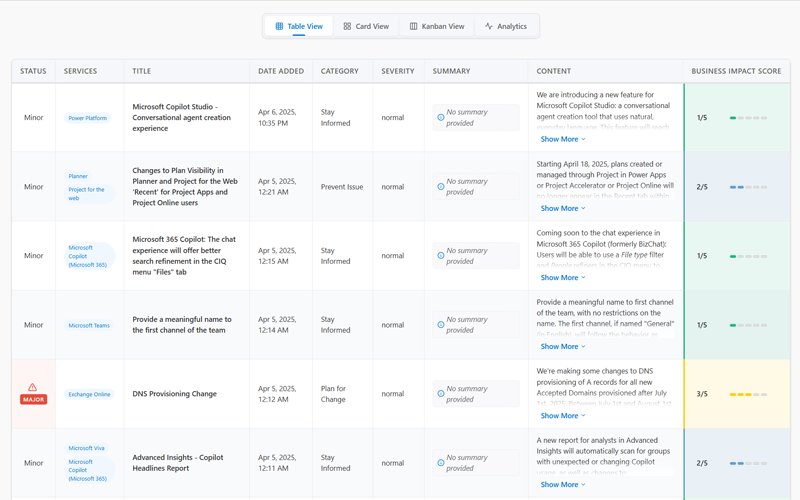
Task: Click the Analytics chart line icon
Action: tap(489, 26)
